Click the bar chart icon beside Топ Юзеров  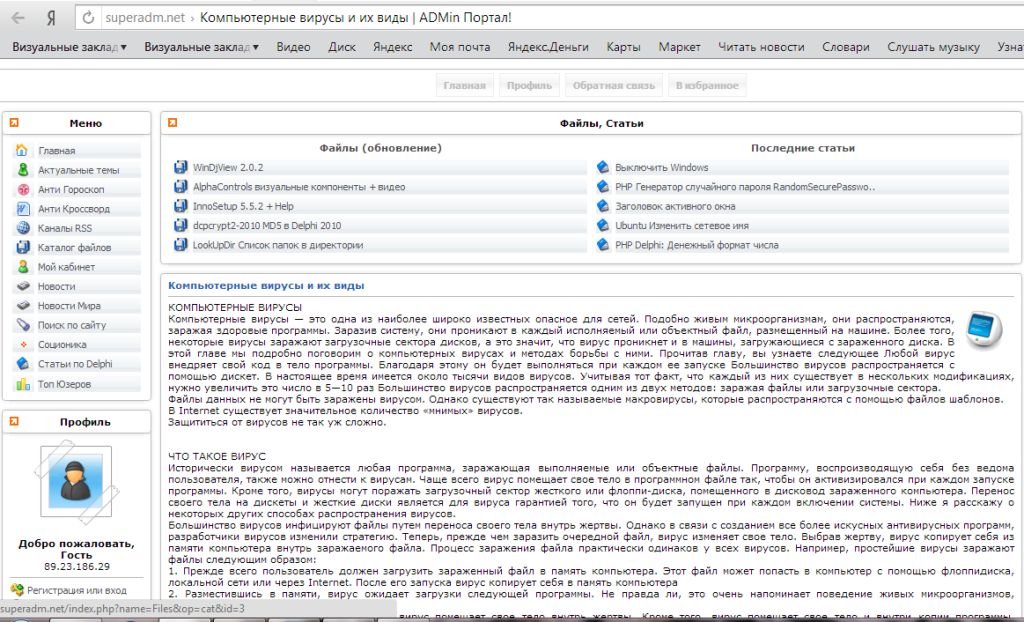coord(23,384)
